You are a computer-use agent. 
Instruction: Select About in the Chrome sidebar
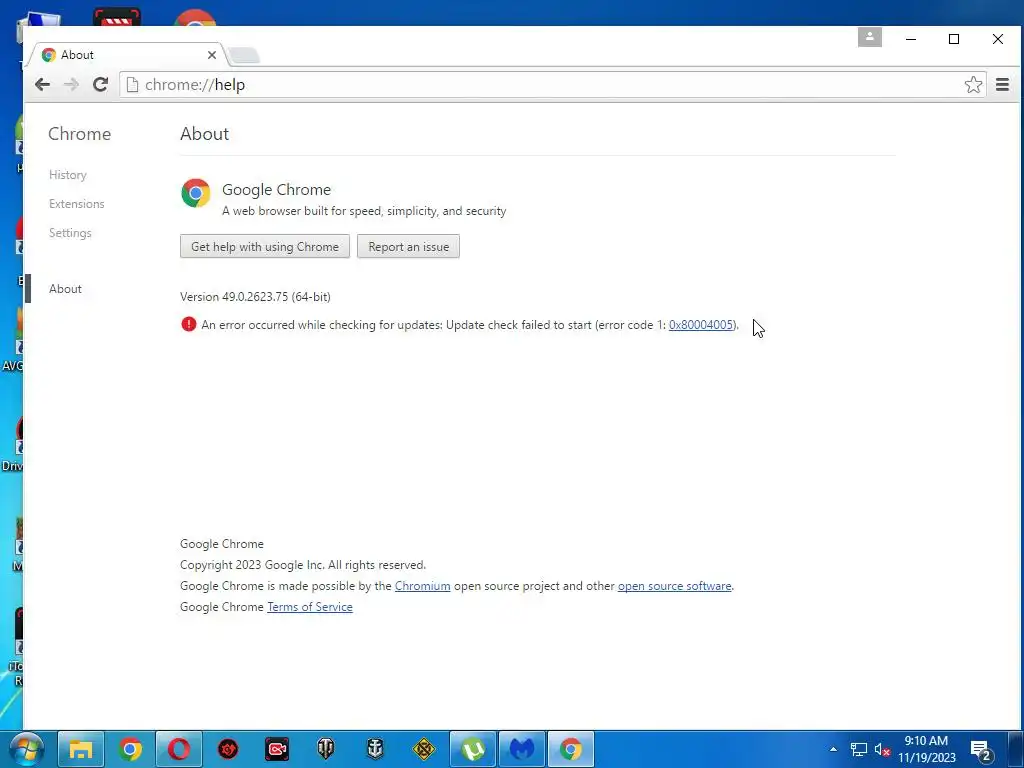pyautogui.click(x=65, y=289)
